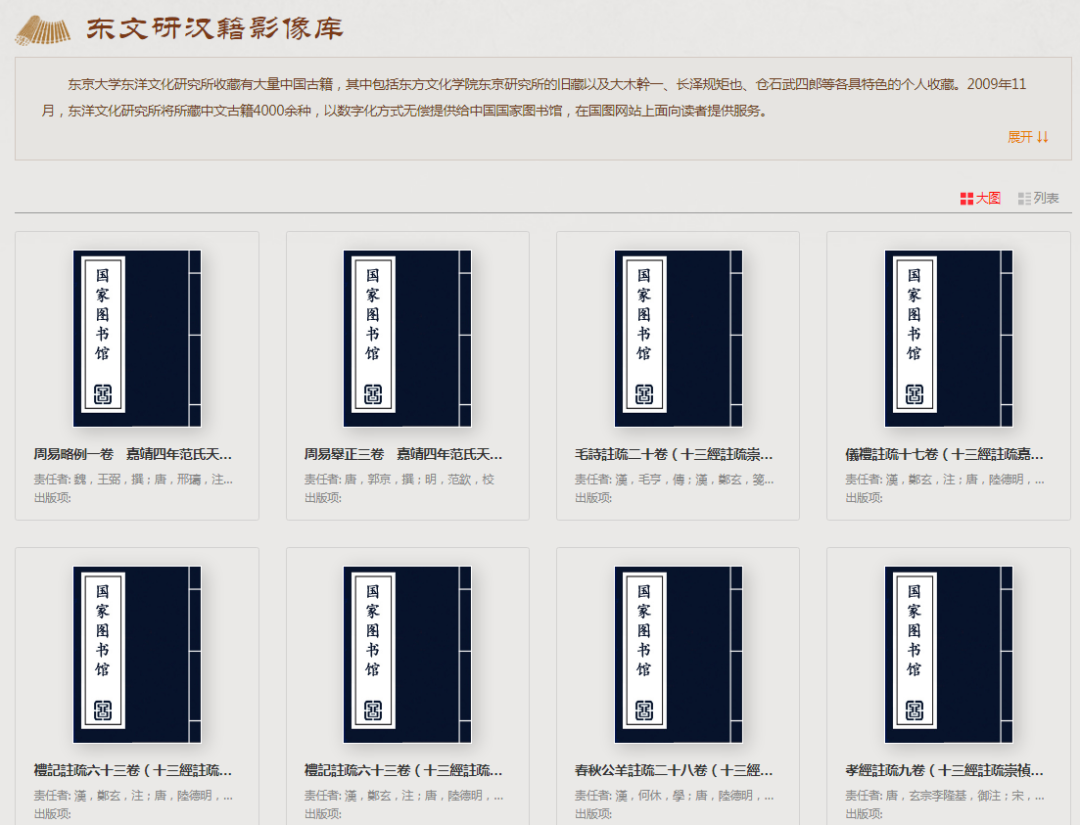Click the 周易舉正三卷 title link
The width and height of the screenshot is (1080, 825).
403,455
